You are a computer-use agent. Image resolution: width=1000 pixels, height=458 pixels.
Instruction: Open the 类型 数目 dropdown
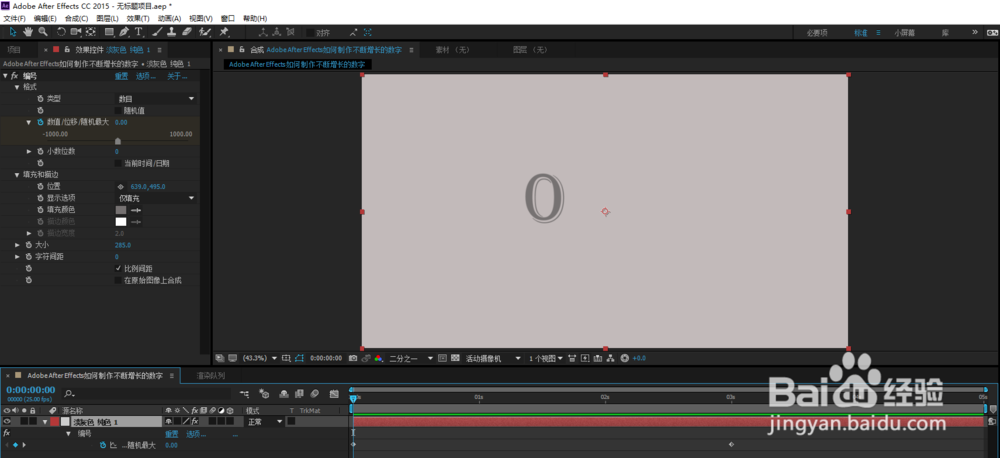(x=156, y=99)
